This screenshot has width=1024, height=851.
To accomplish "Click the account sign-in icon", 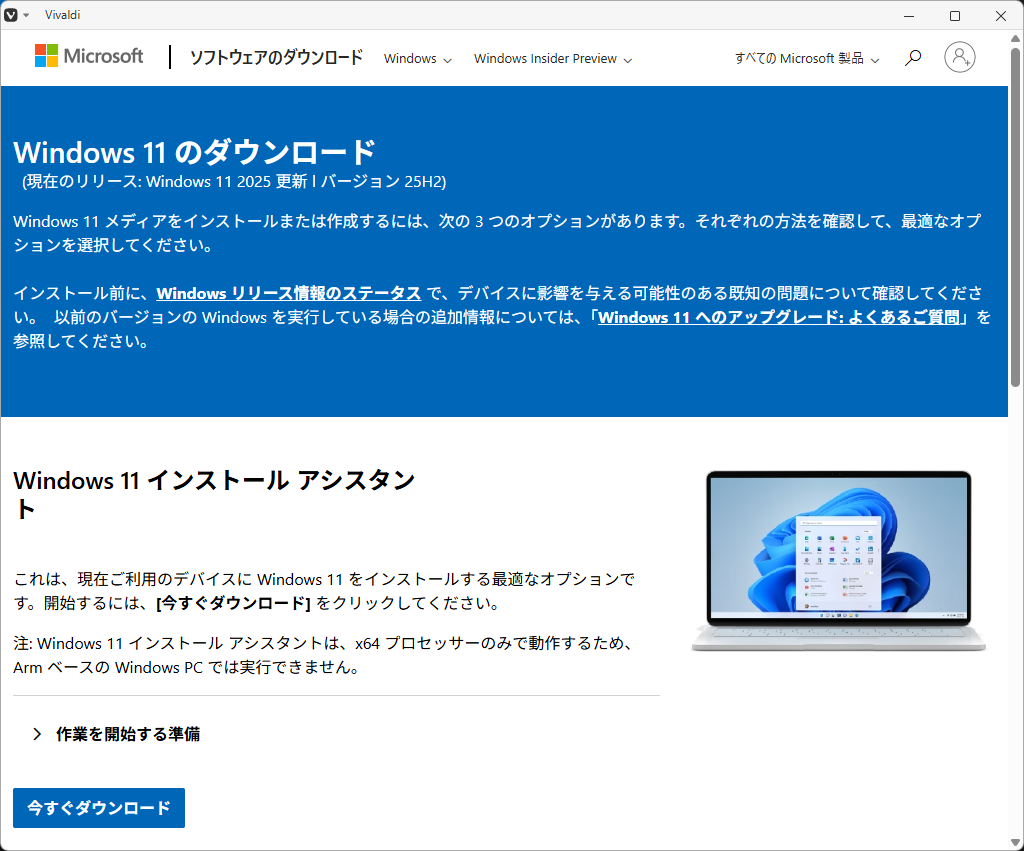I will (959, 57).
